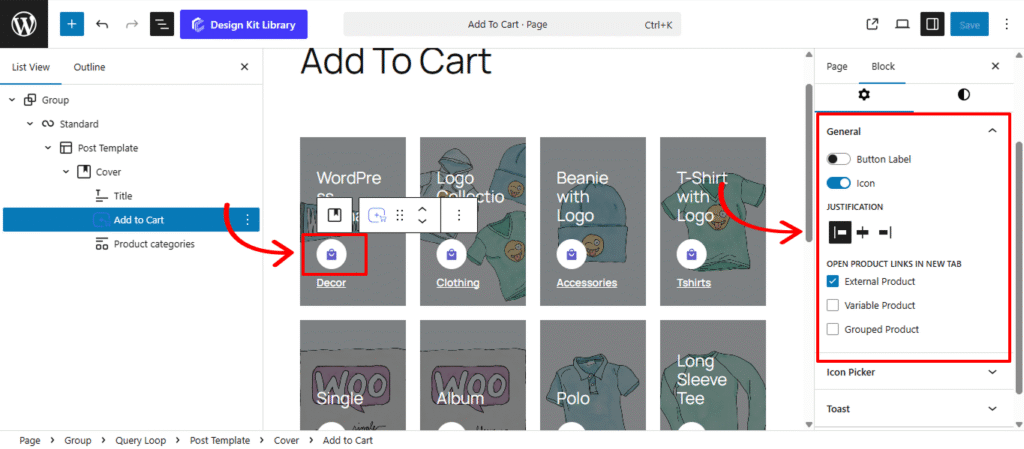
Task: Switch to the Page settings tab
Action: click(x=837, y=66)
